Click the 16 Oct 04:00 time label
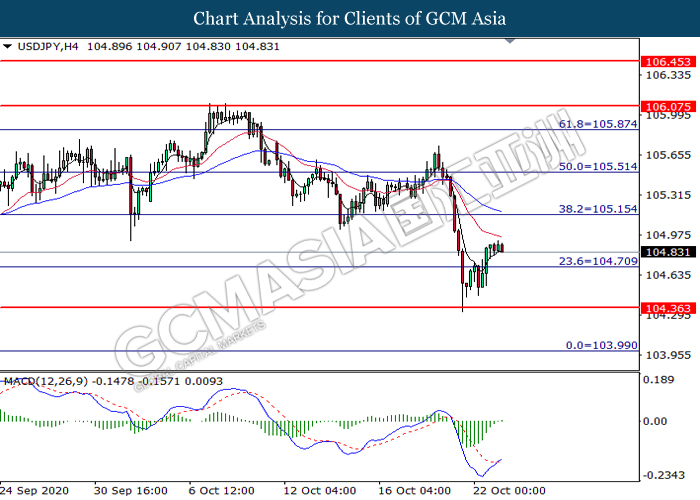Image resolution: width=700 pixels, height=500 pixels. (415, 491)
